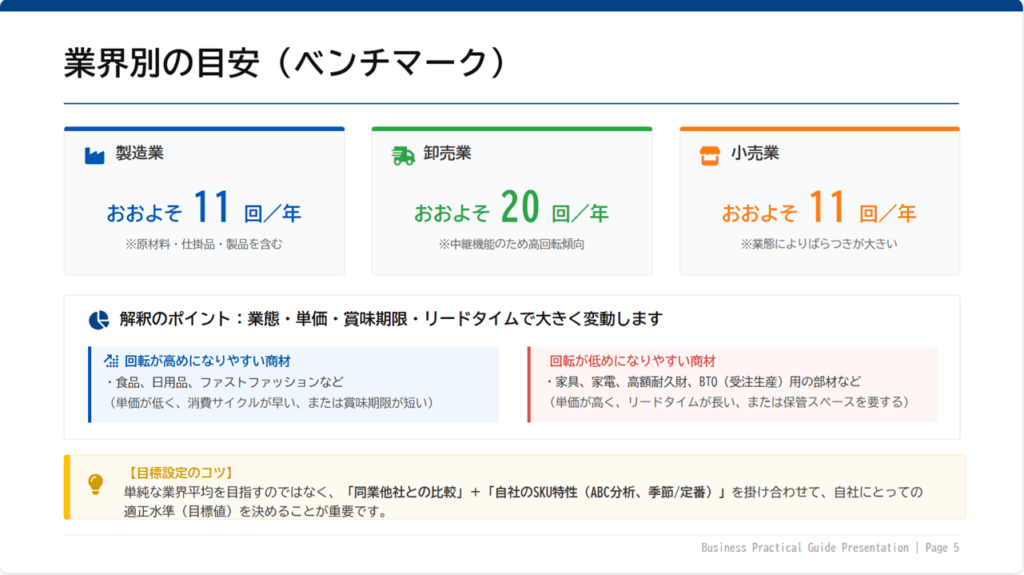Click the heading 解釈のポイント：業態・単価・賞味期限
The image size is (1024, 575).
click(x=391, y=319)
